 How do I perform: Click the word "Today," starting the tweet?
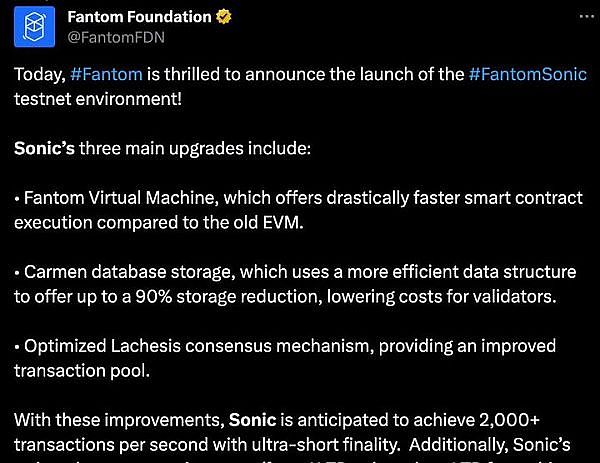(x=39, y=77)
